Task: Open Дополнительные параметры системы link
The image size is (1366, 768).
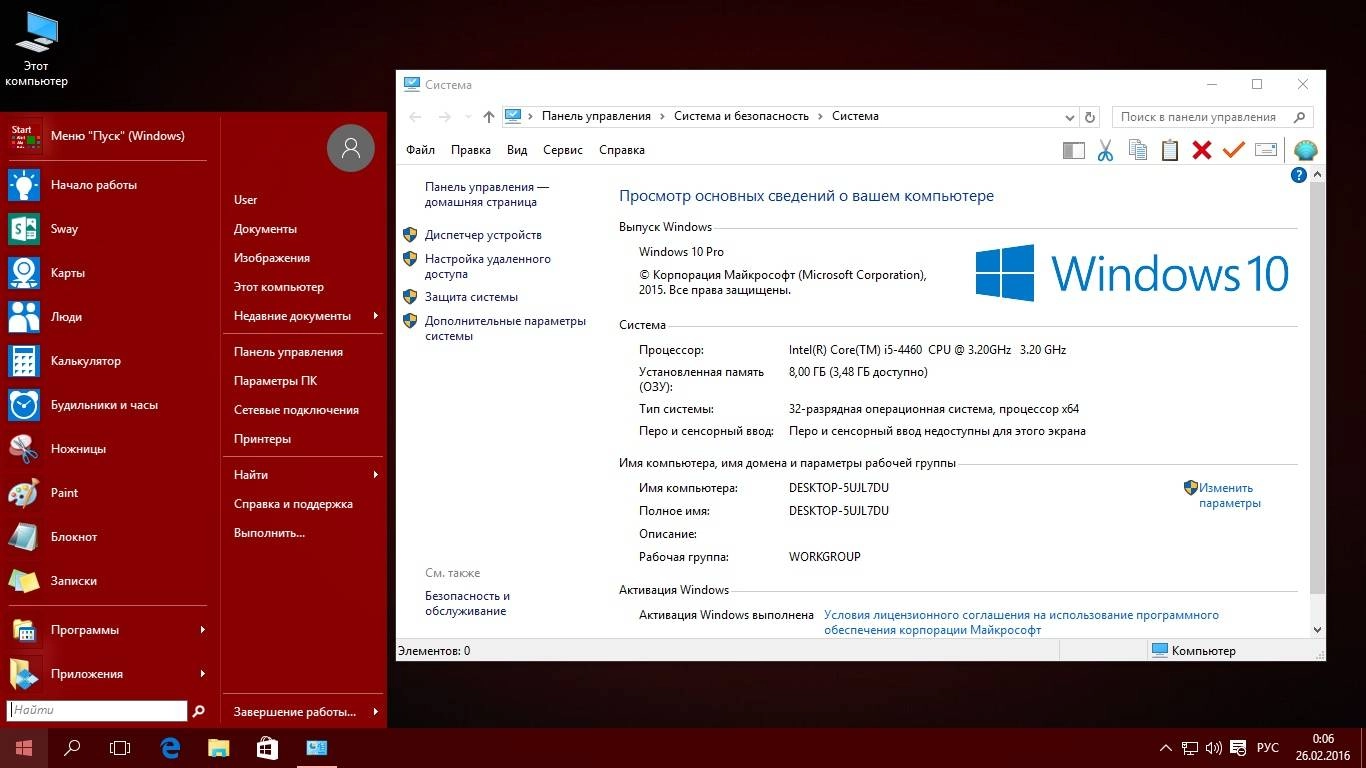Action: pos(505,329)
